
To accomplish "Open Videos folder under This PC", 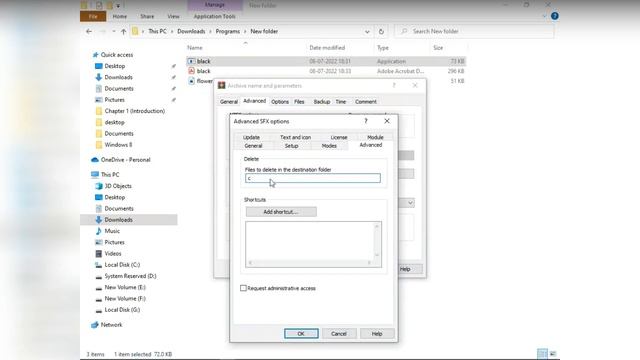I will pyautogui.click(x=113, y=253).
